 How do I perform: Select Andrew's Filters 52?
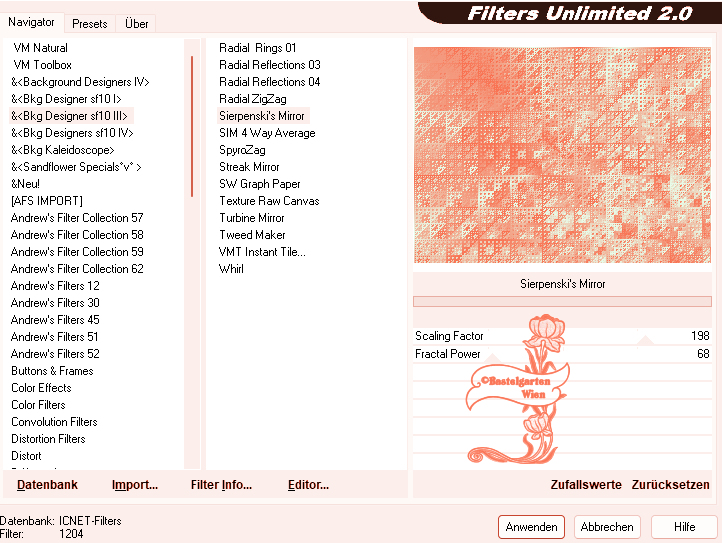(55, 354)
